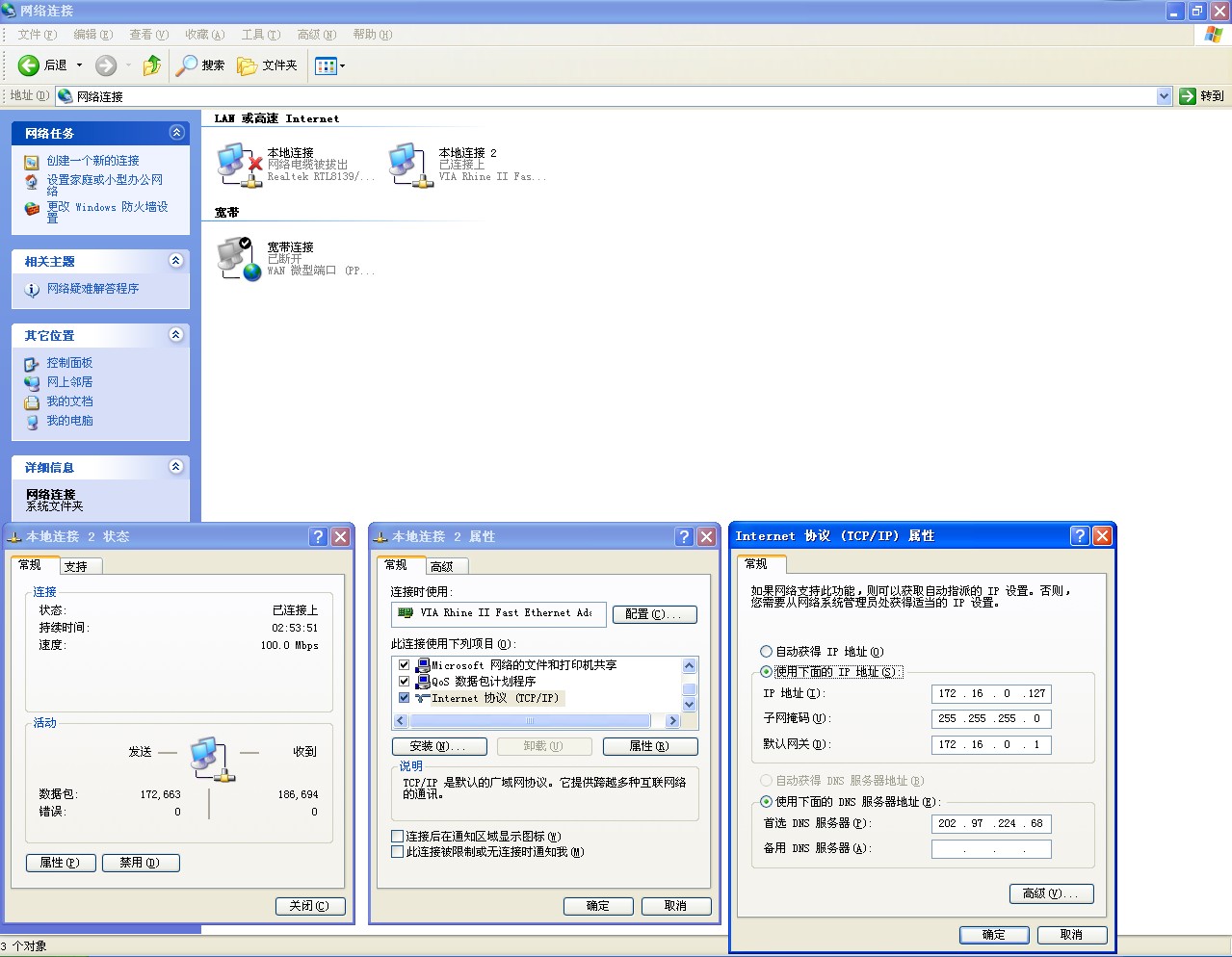Expand the address bar dropdown
Viewport: 1232px width, 957px height.
(1164, 96)
